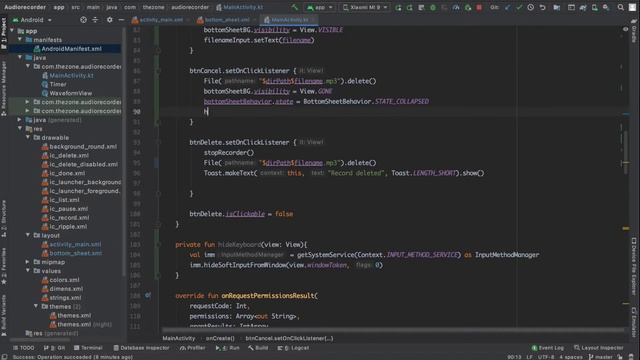
Task: Click the 4 spaces indent setting
Action: pos(571,357)
